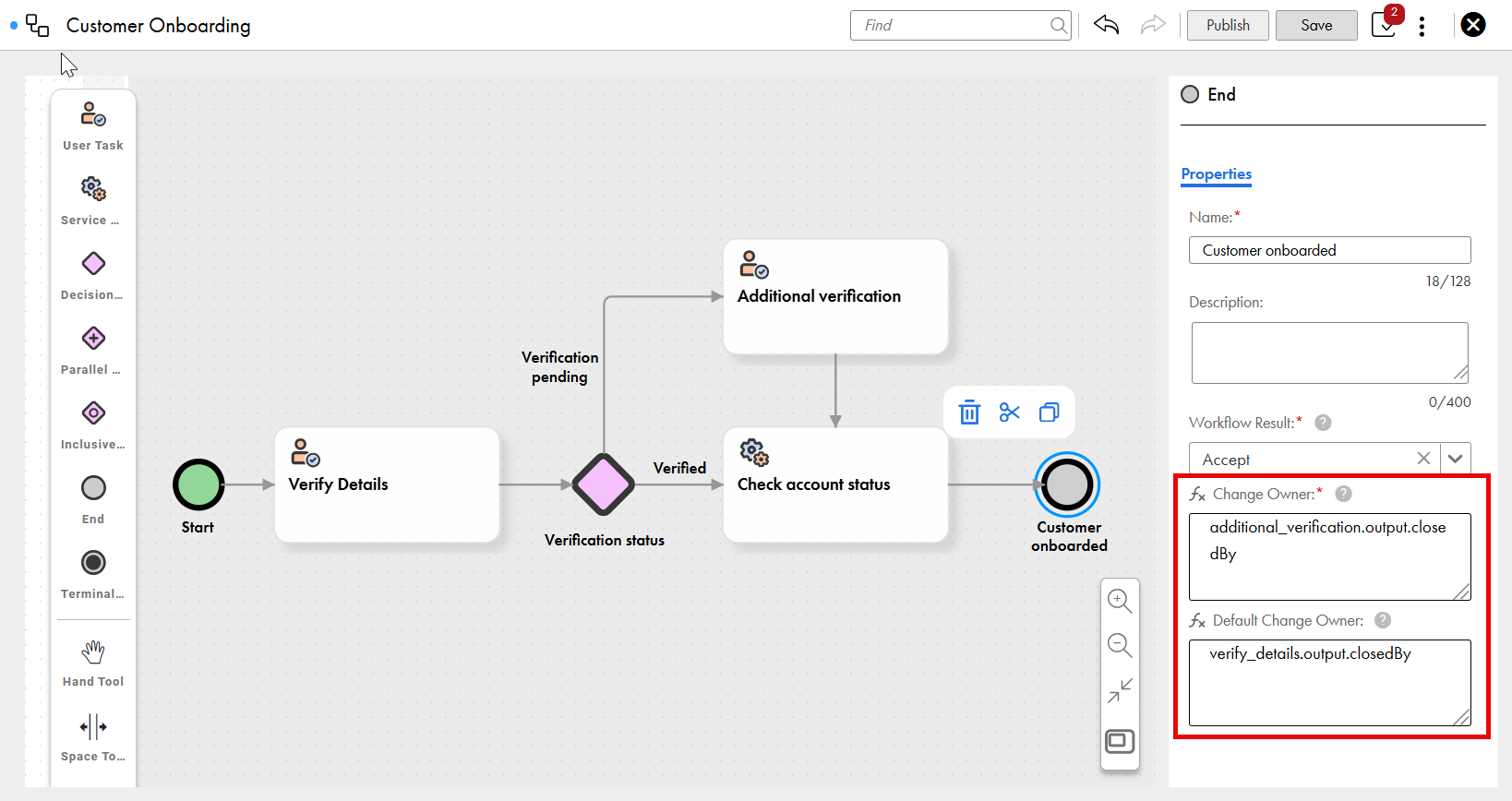
Task: Click the undo arrow in the toolbar
Action: [1106, 25]
